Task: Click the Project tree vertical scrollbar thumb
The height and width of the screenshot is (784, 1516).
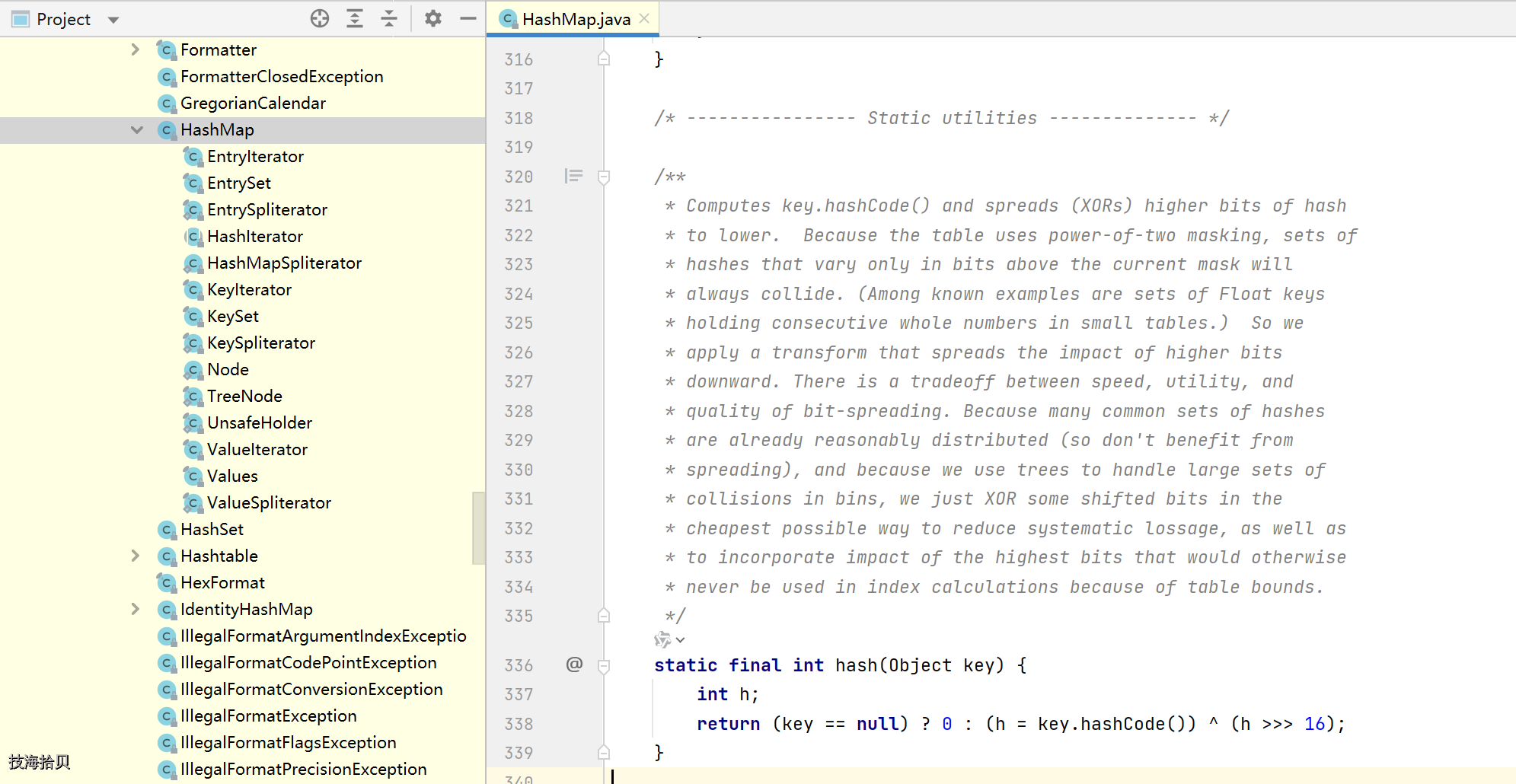Action: tap(478, 527)
